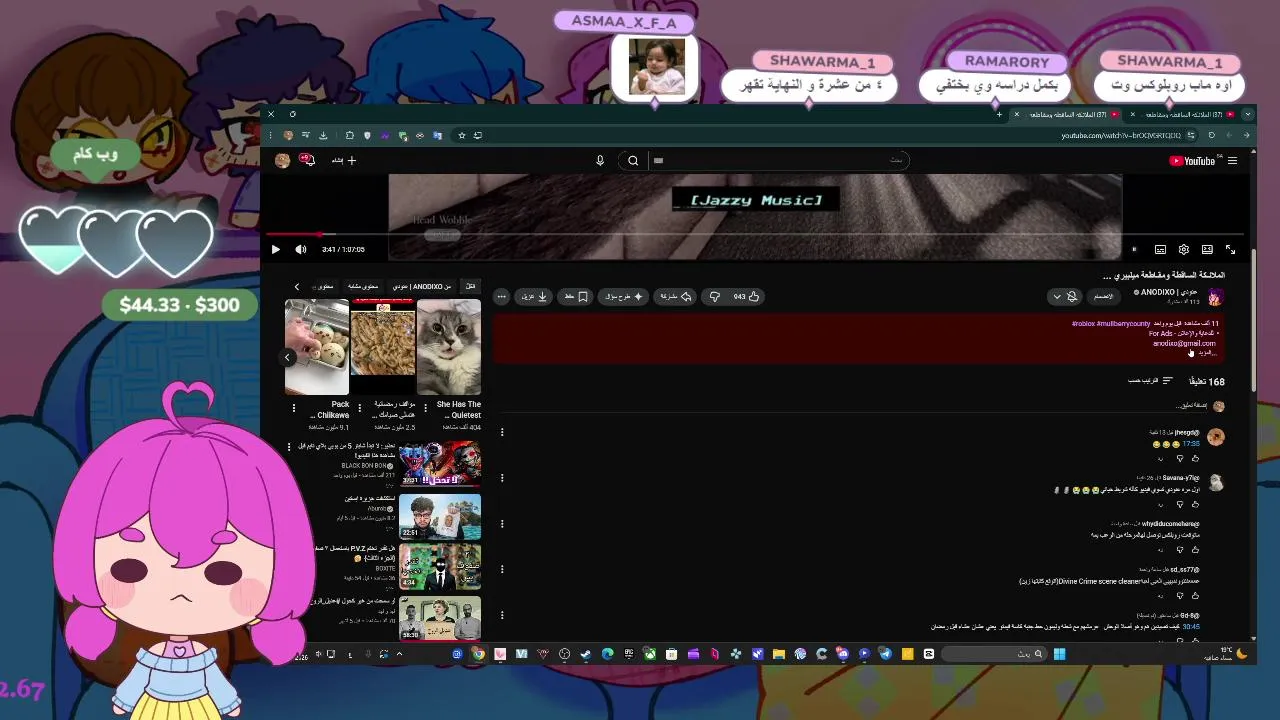This screenshot has height=720, width=1280.
Task: Open options menu for the BLACK BON BON video
Action: pos(289,447)
